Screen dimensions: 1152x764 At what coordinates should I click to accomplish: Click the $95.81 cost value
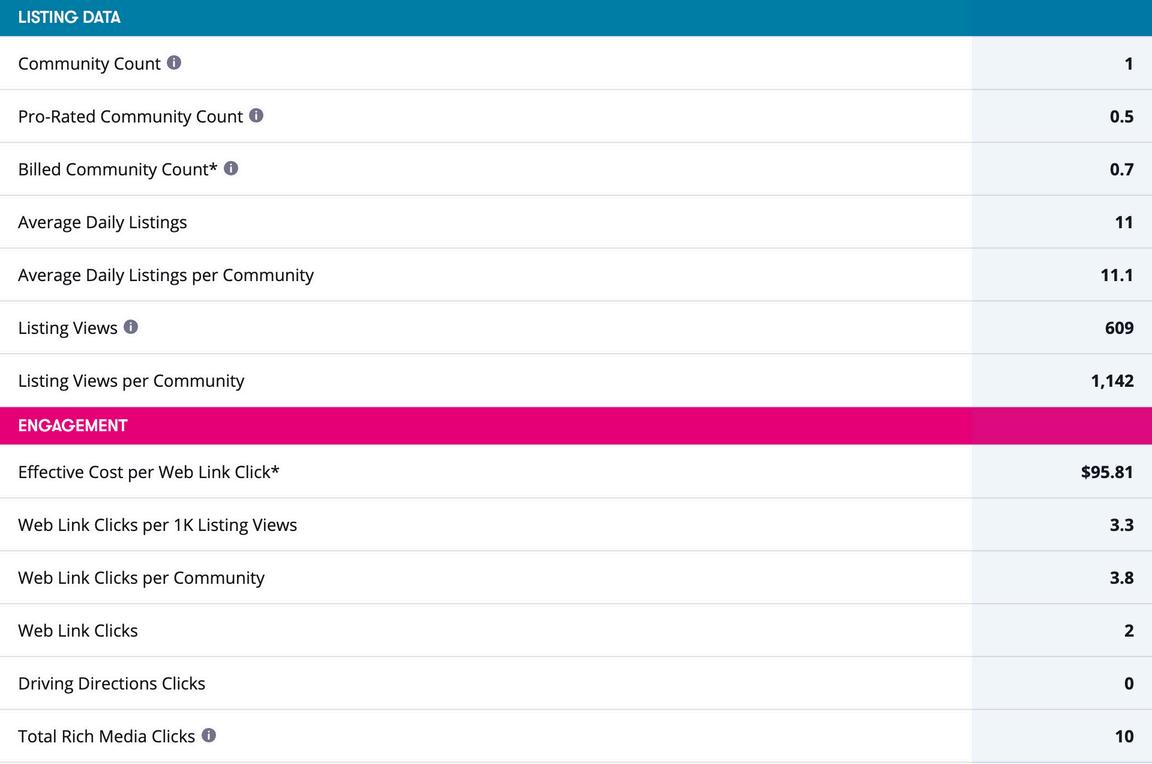(1107, 472)
